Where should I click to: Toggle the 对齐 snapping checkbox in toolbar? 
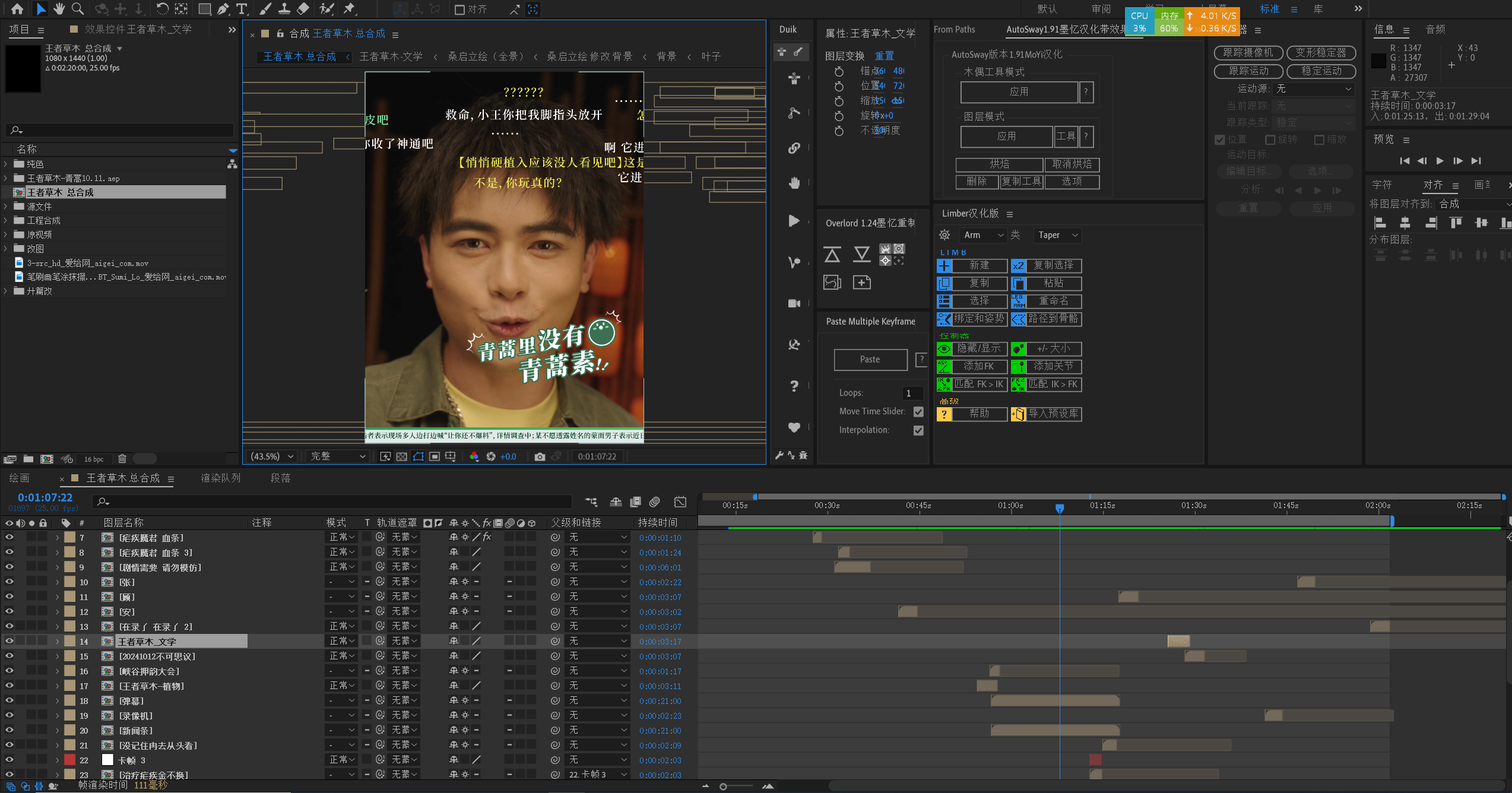[459, 9]
